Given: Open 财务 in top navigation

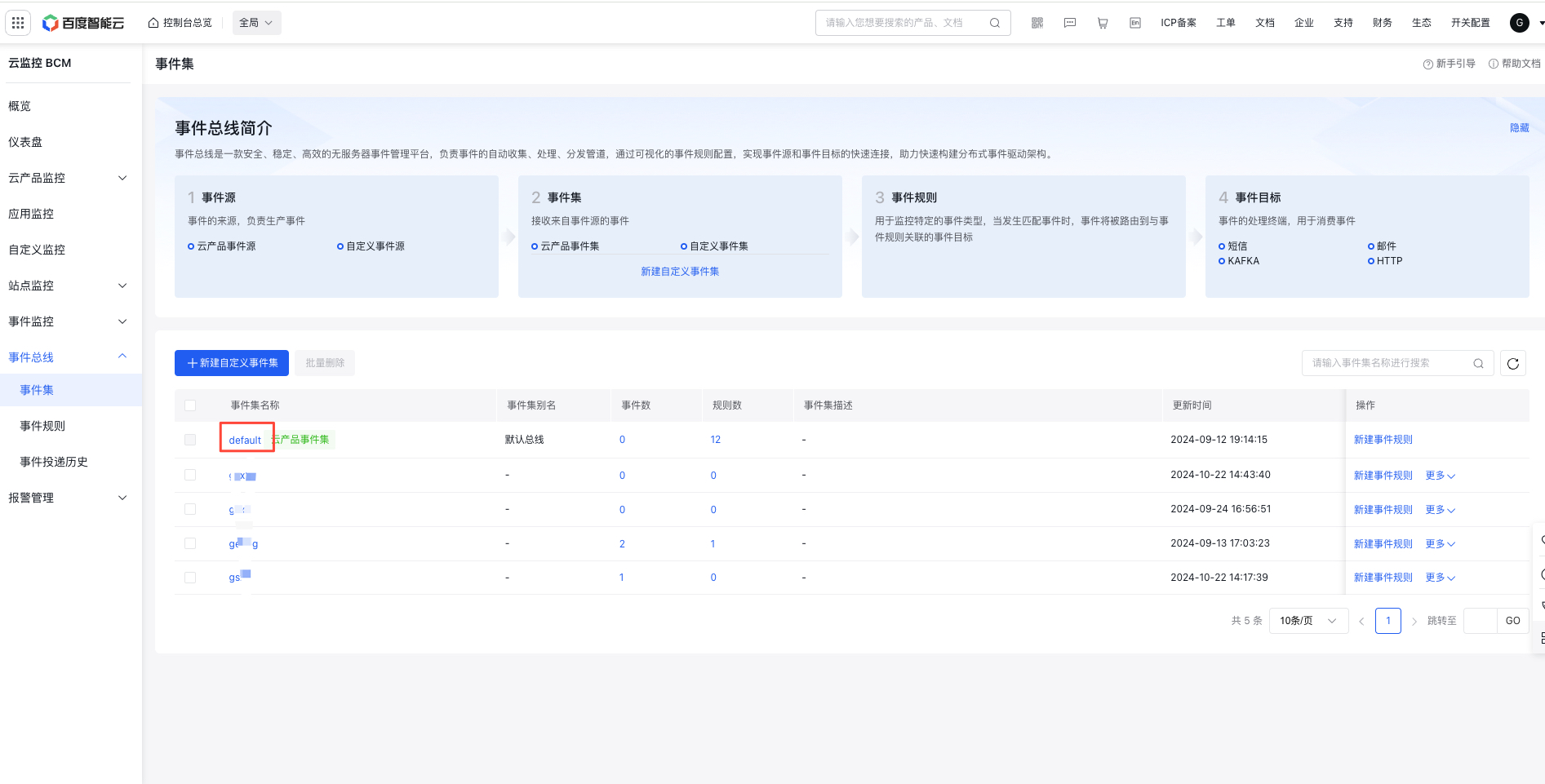Looking at the screenshot, I should point(1383,23).
